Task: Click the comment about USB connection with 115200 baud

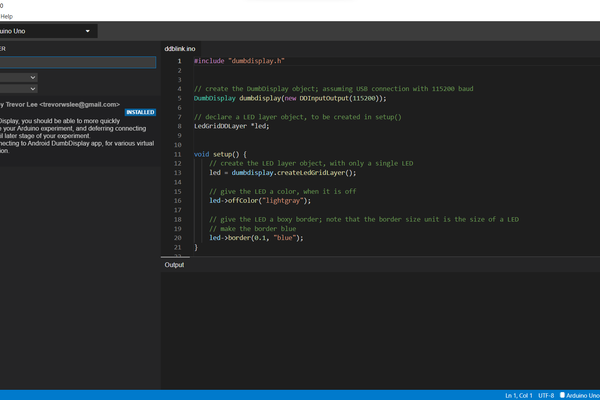Action: pyautogui.click(x=334, y=89)
